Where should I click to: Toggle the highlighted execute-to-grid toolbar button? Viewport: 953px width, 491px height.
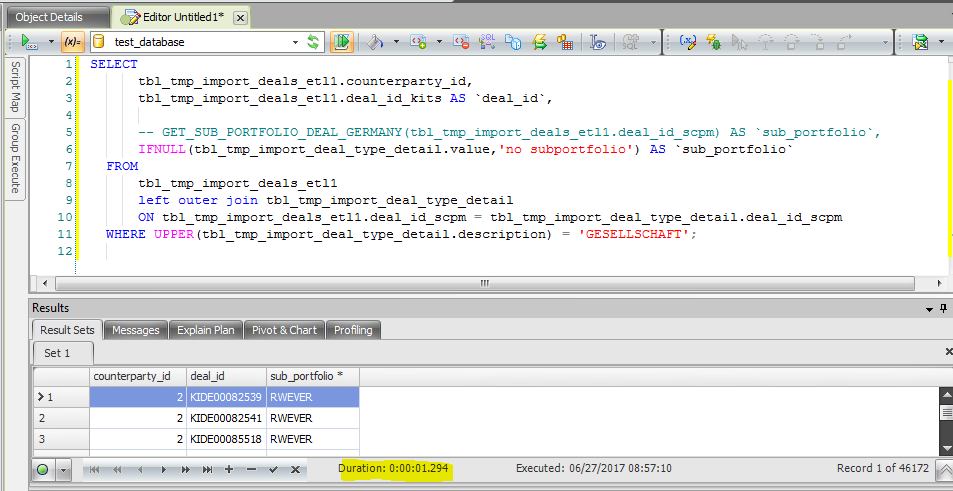[x=342, y=42]
